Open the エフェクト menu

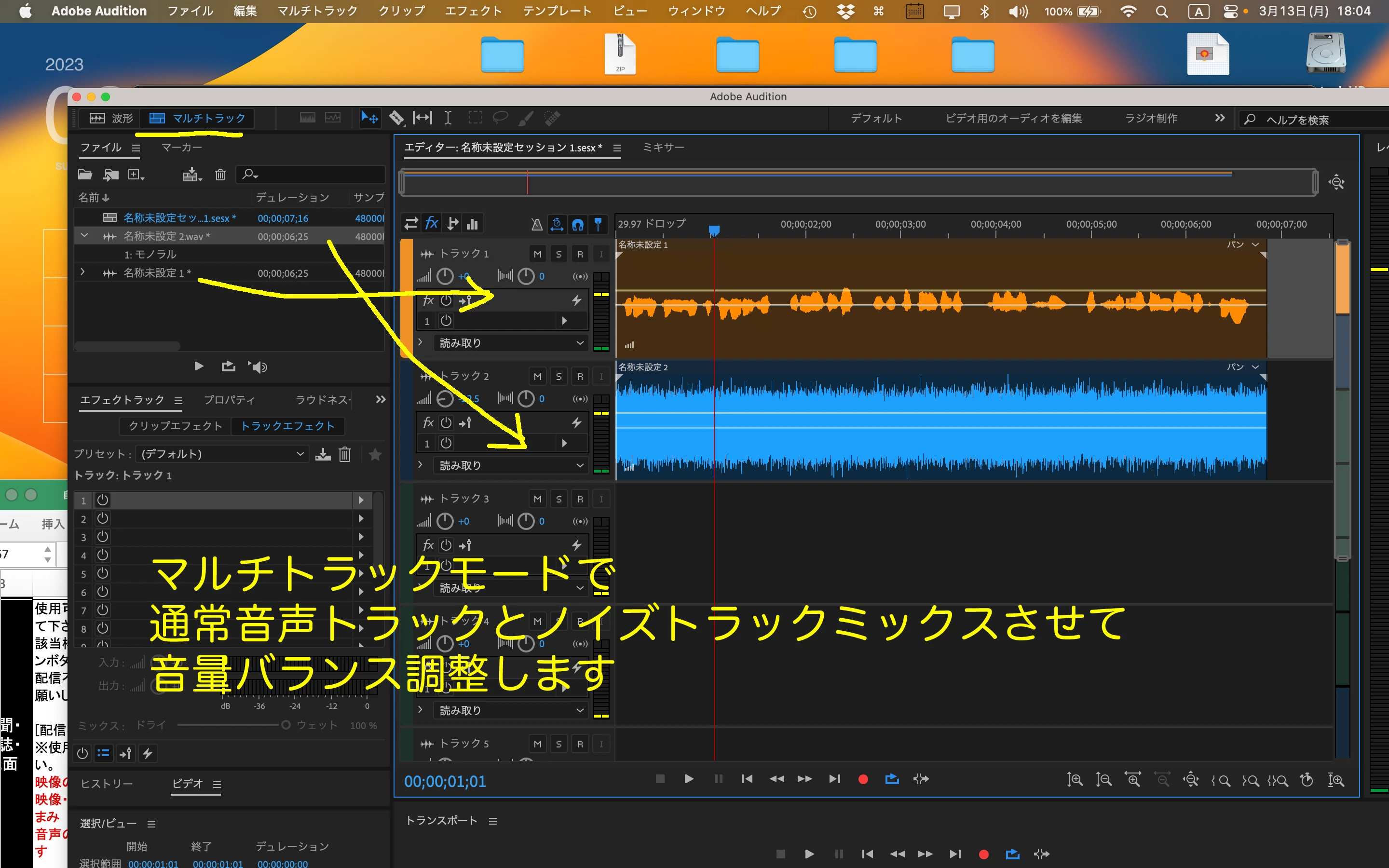click(473, 11)
